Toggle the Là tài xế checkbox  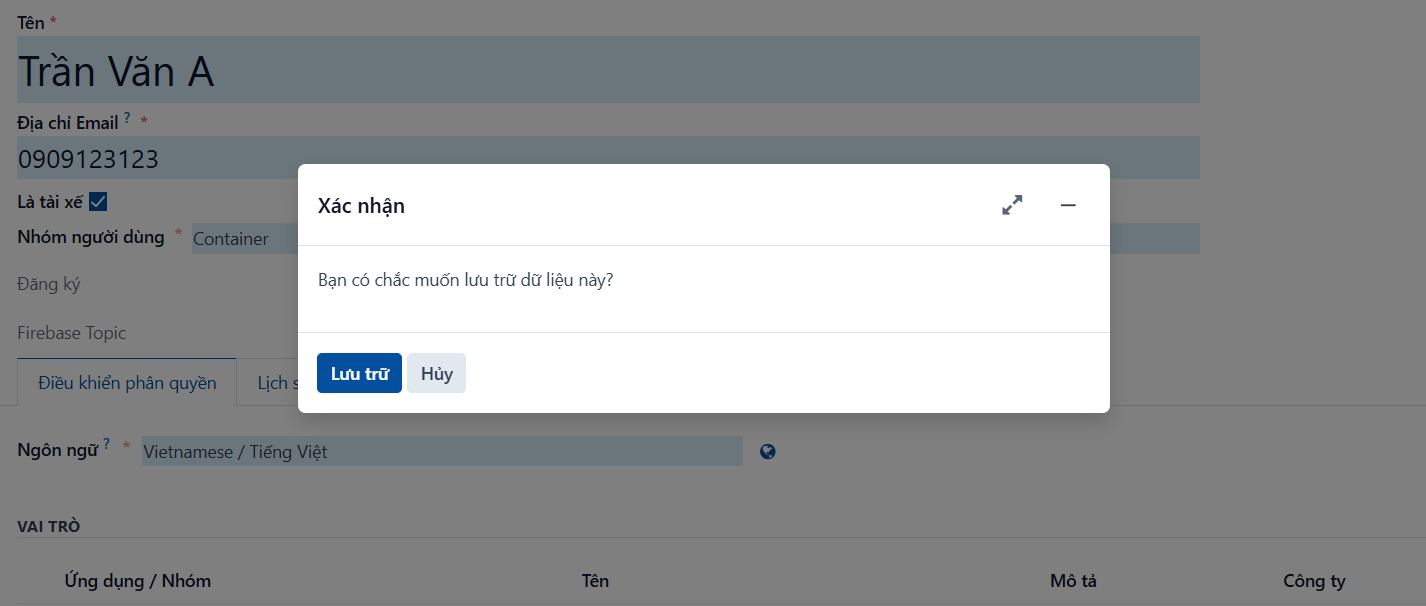[98, 201]
